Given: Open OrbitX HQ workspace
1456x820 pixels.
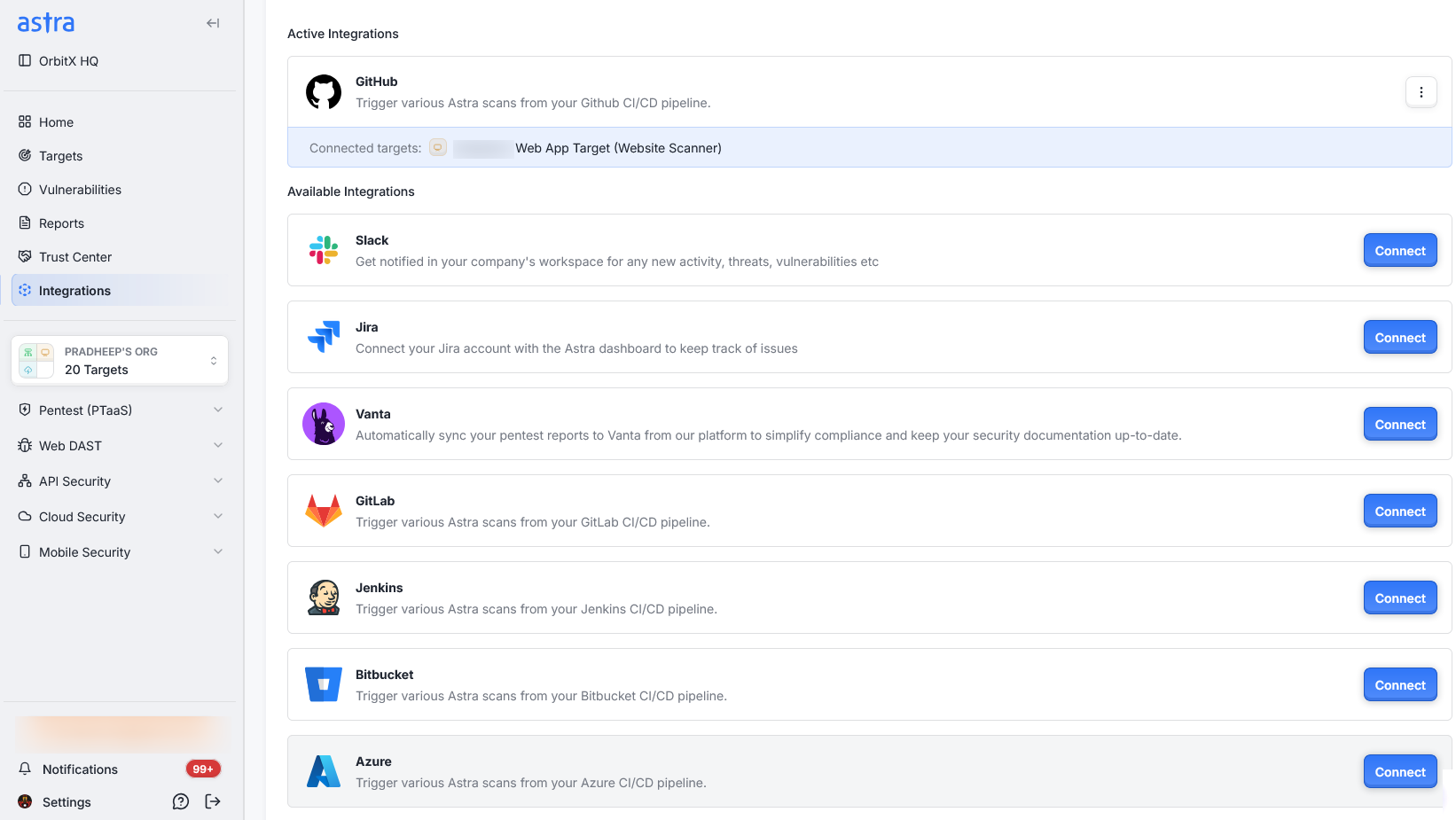Looking at the screenshot, I should tap(68, 61).
